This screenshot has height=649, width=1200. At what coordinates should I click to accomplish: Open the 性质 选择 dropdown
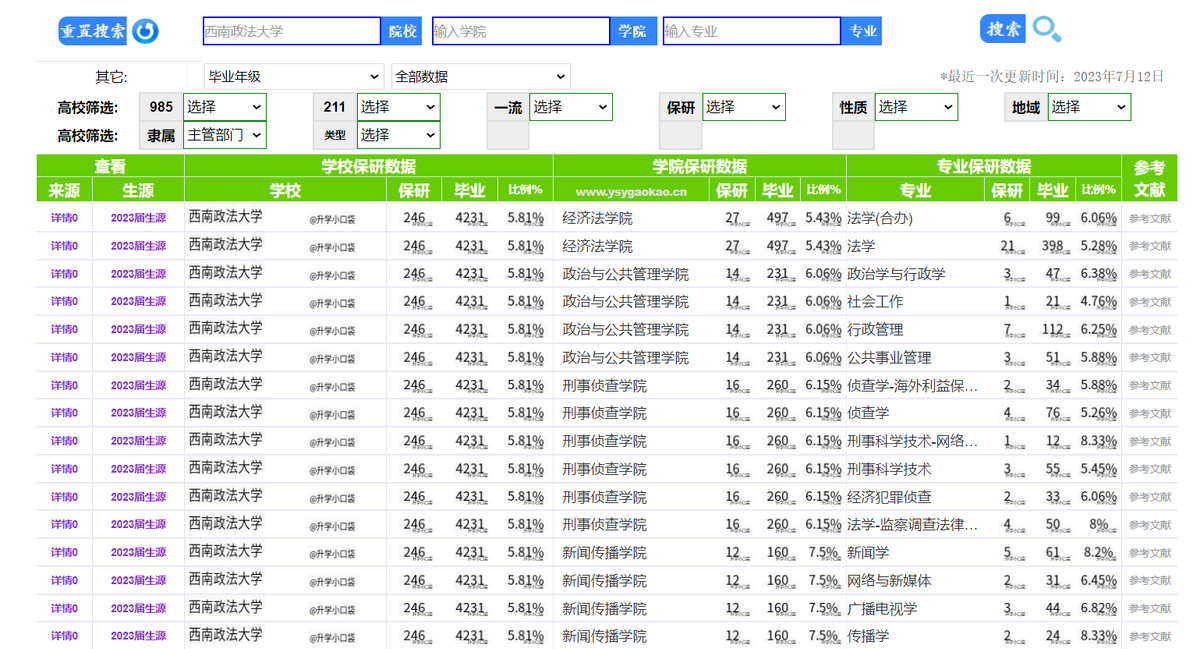(915, 106)
